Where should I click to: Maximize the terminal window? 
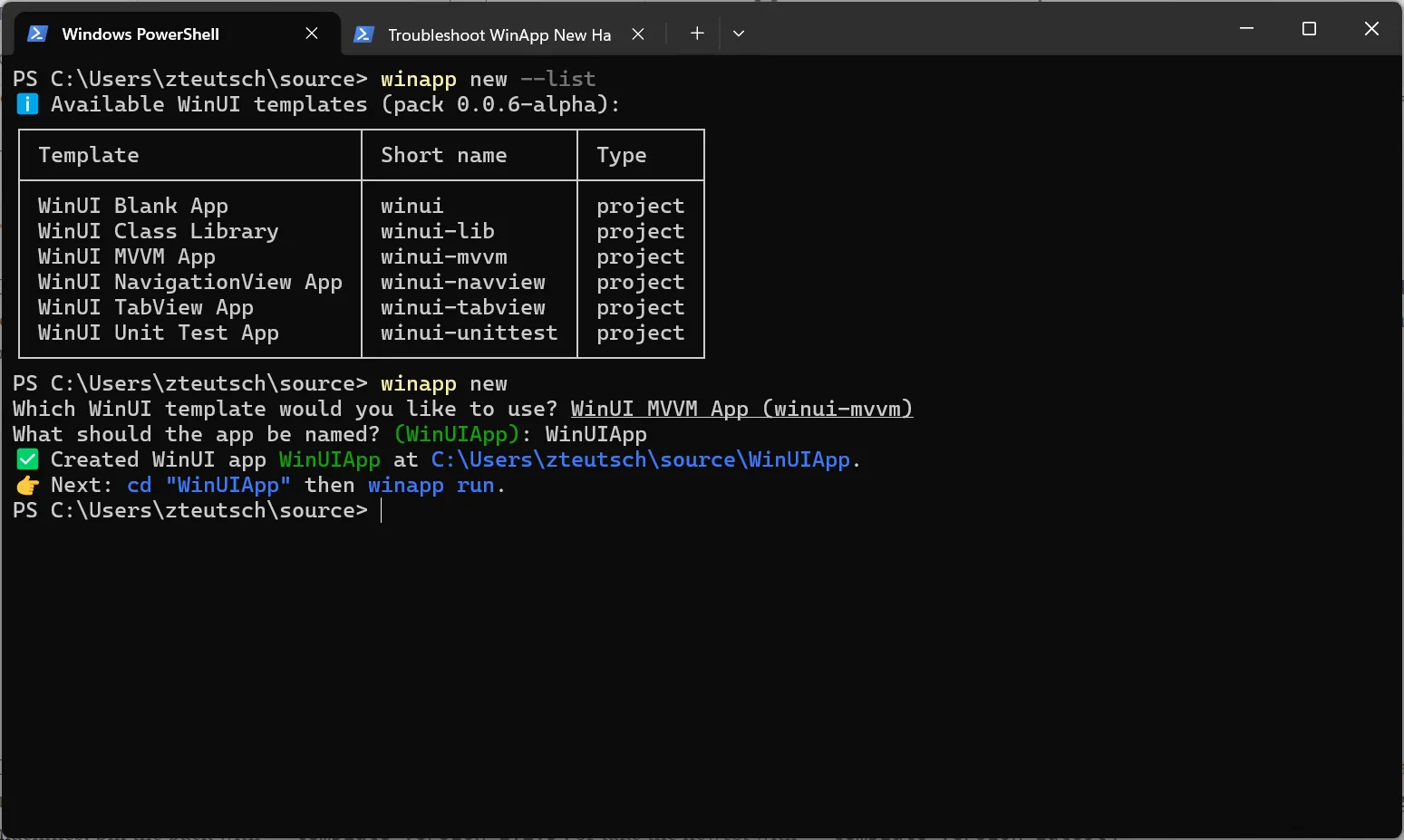pos(1309,29)
